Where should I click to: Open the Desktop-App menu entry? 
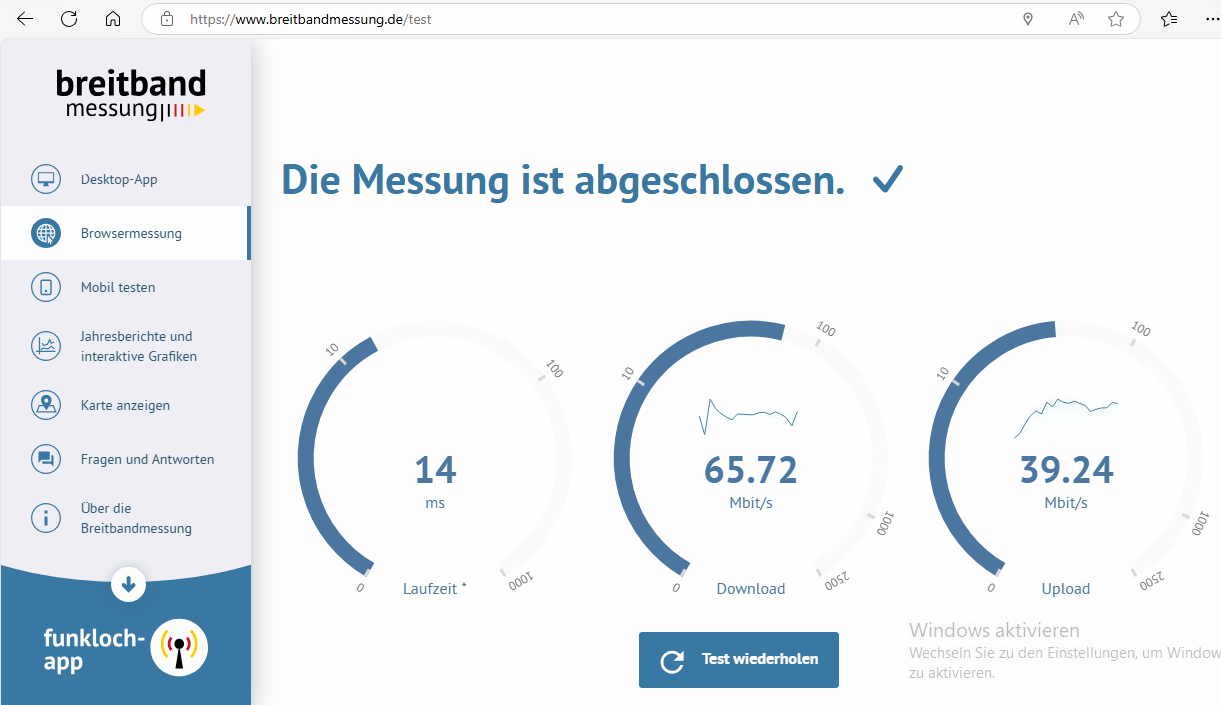pyautogui.click(x=125, y=180)
